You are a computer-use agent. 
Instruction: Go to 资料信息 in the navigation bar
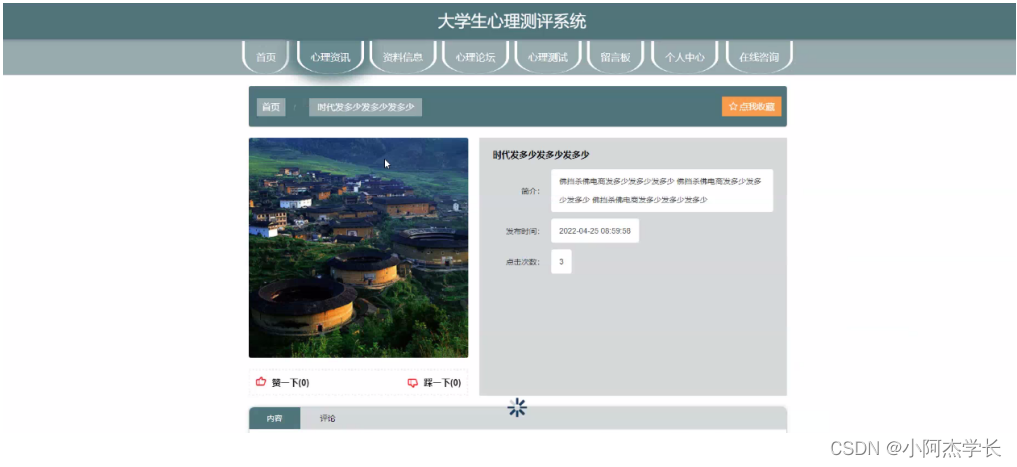[x=403, y=57]
